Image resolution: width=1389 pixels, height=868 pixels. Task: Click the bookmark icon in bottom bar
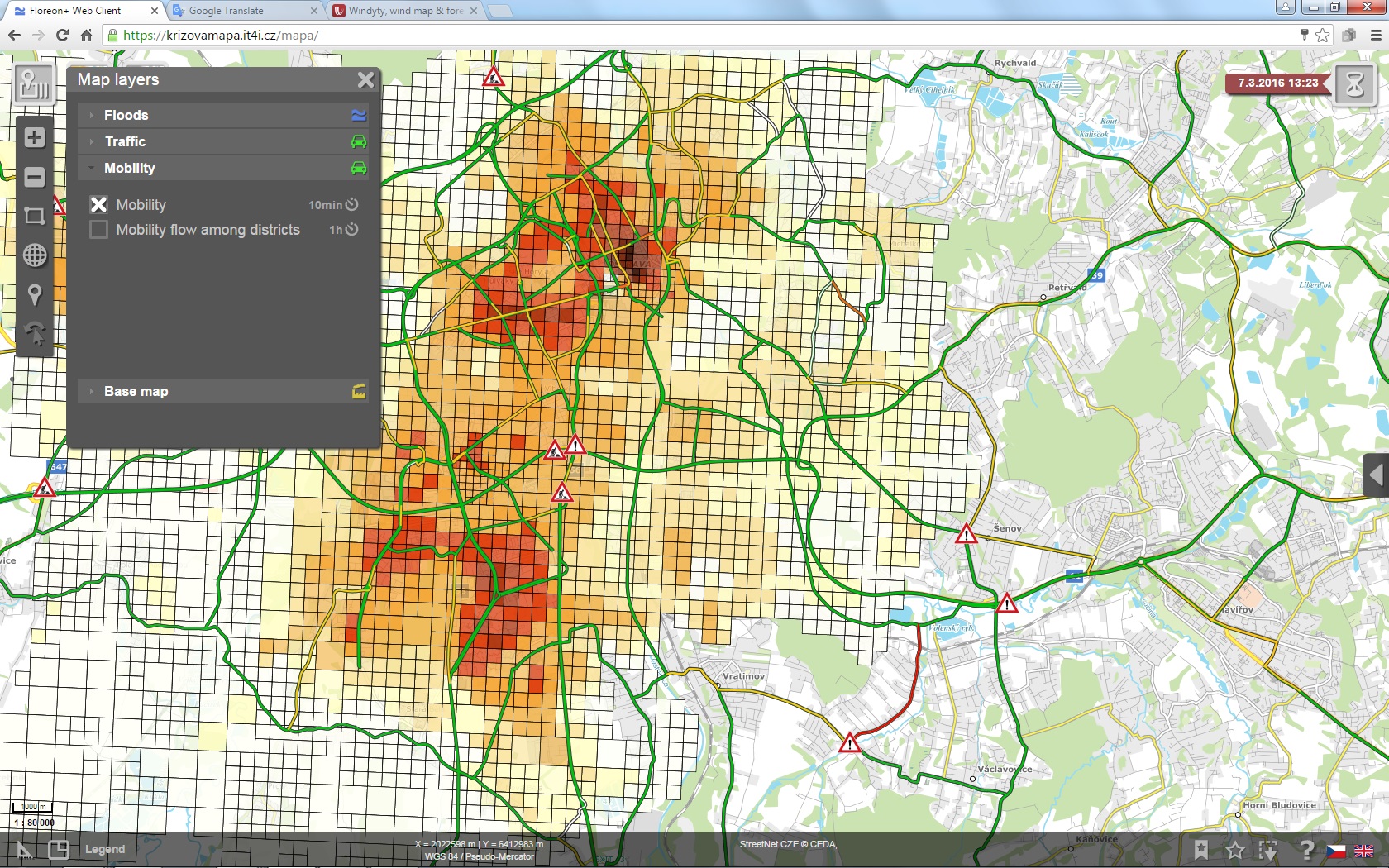(1200, 849)
